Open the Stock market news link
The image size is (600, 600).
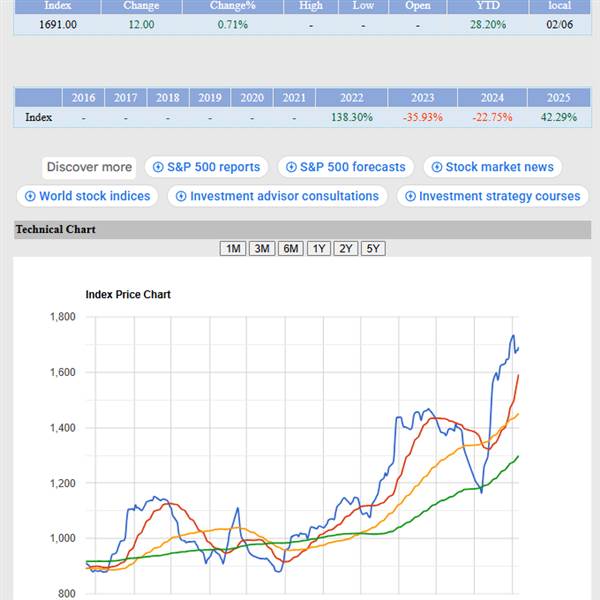[x=492, y=167]
